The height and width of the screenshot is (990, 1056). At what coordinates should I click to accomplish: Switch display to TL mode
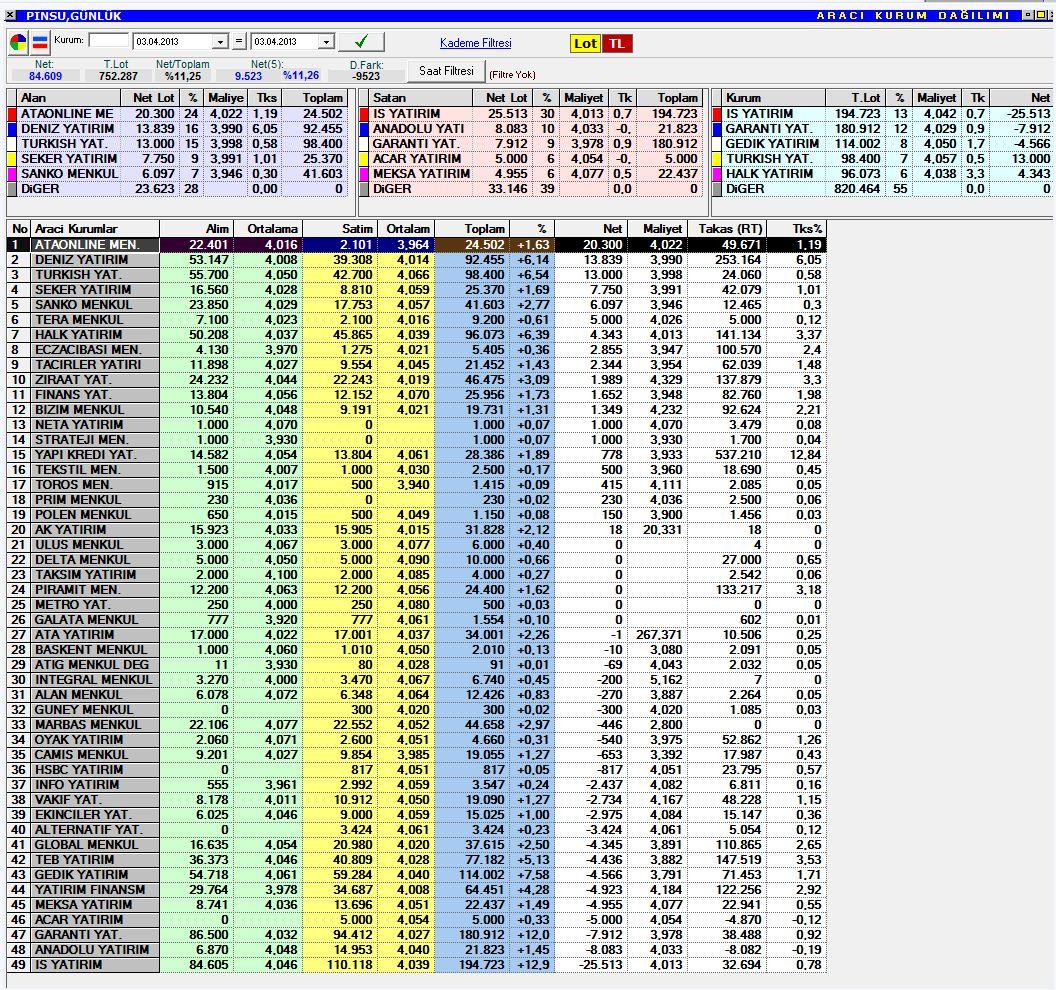point(617,43)
